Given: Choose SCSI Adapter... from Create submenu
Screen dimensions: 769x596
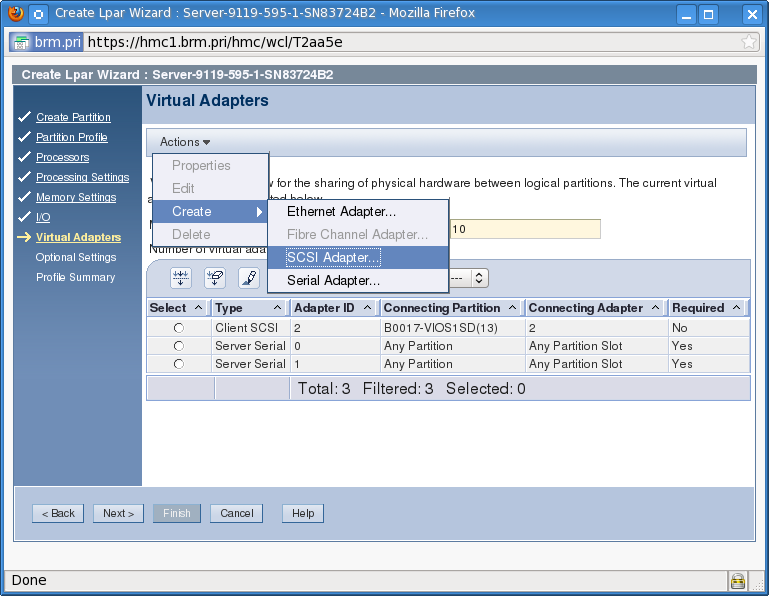Looking at the screenshot, I should [x=333, y=257].
